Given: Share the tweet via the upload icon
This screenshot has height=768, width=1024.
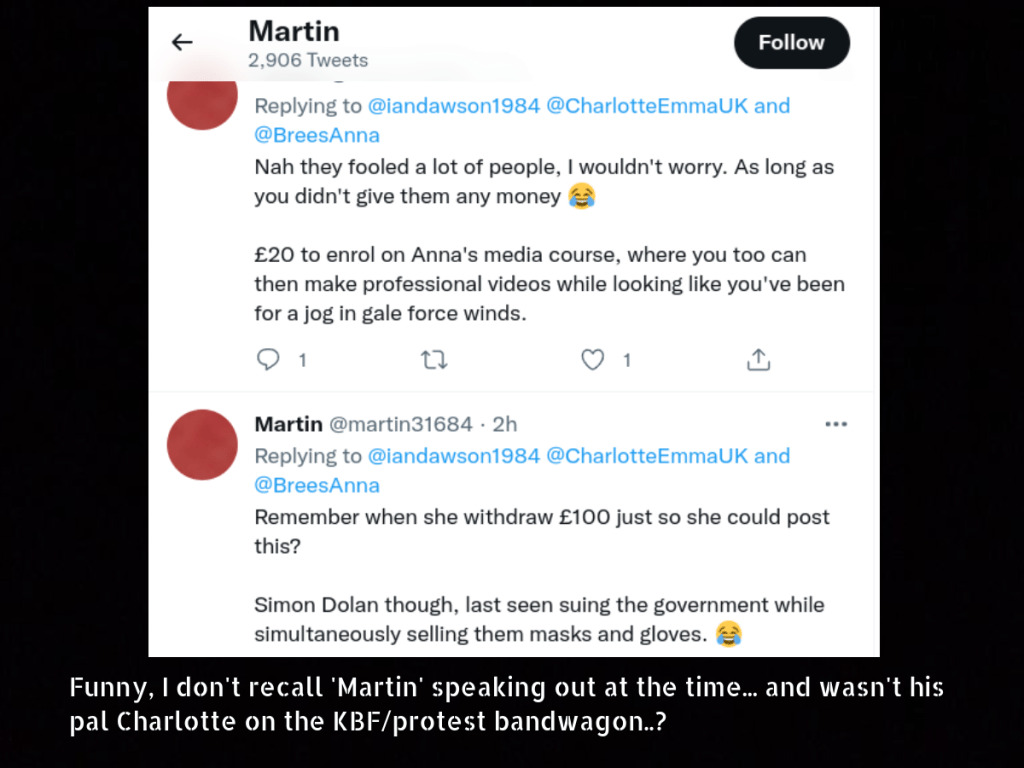Looking at the screenshot, I should (x=759, y=360).
